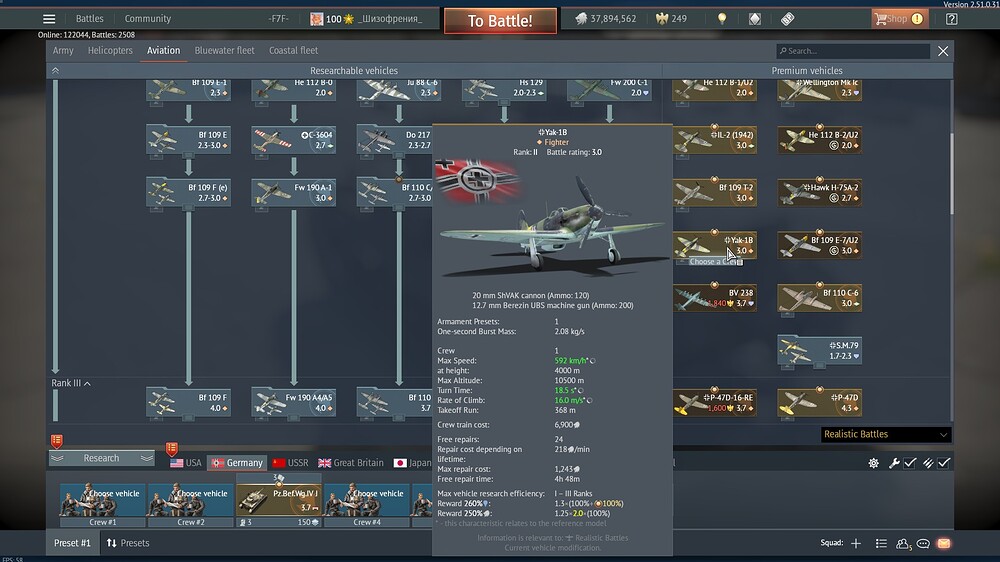This screenshot has width=1000, height=562.
Task: Open the Shop button
Action: tap(897, 19)
